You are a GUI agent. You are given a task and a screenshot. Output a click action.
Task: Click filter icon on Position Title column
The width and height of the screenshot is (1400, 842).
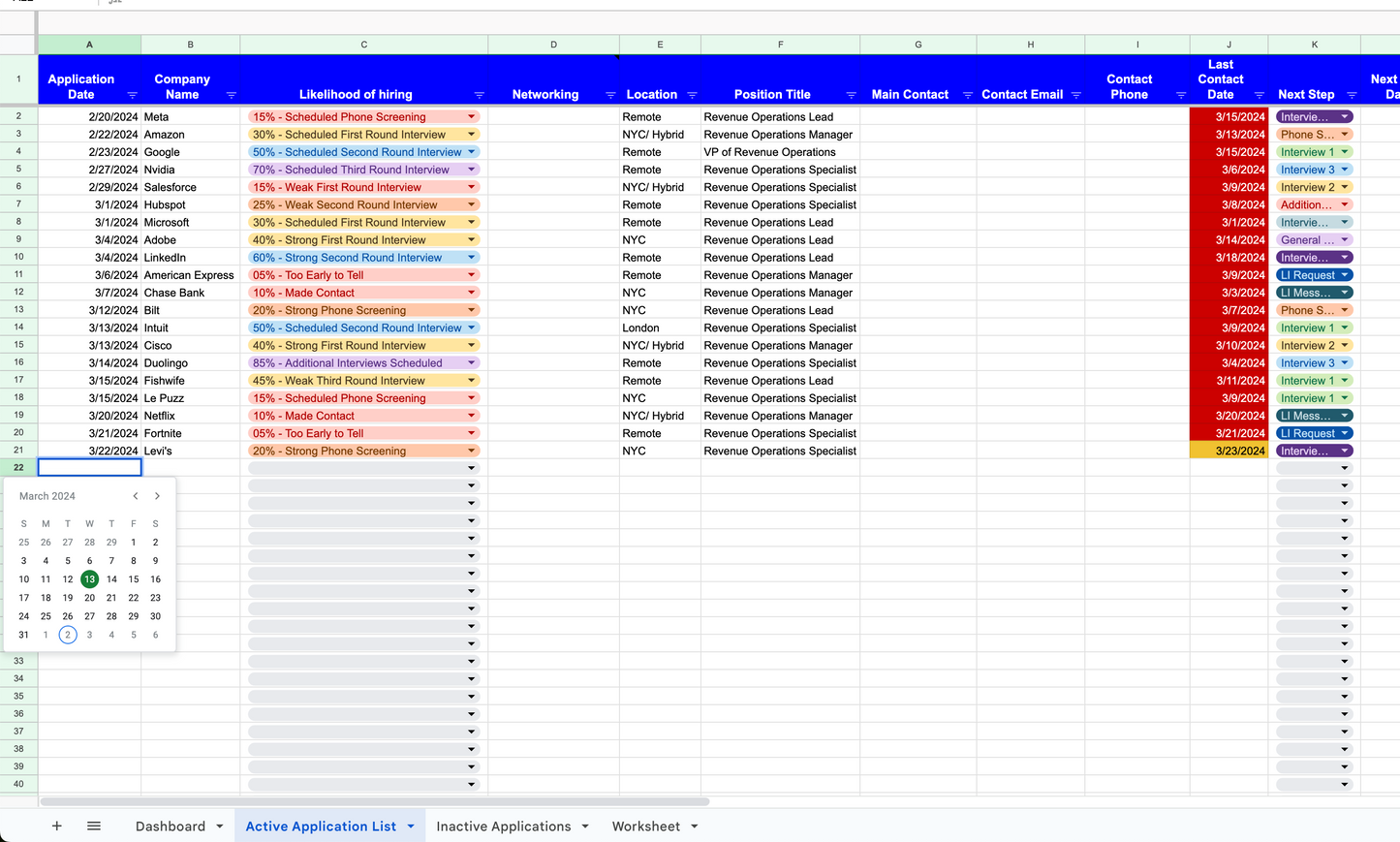[851, 95]
